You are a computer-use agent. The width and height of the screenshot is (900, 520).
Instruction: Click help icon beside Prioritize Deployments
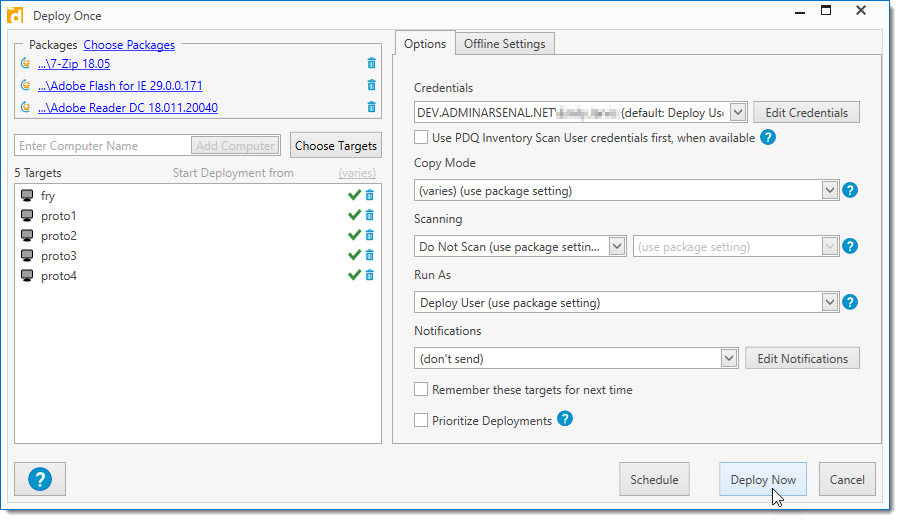[565, 419]
